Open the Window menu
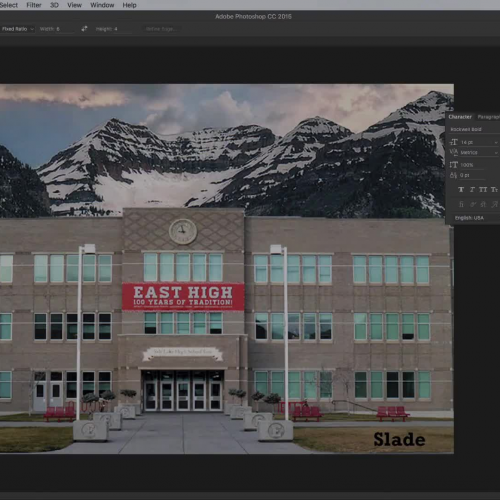This screenshot has width=500, height=500. tap(102, 5)
